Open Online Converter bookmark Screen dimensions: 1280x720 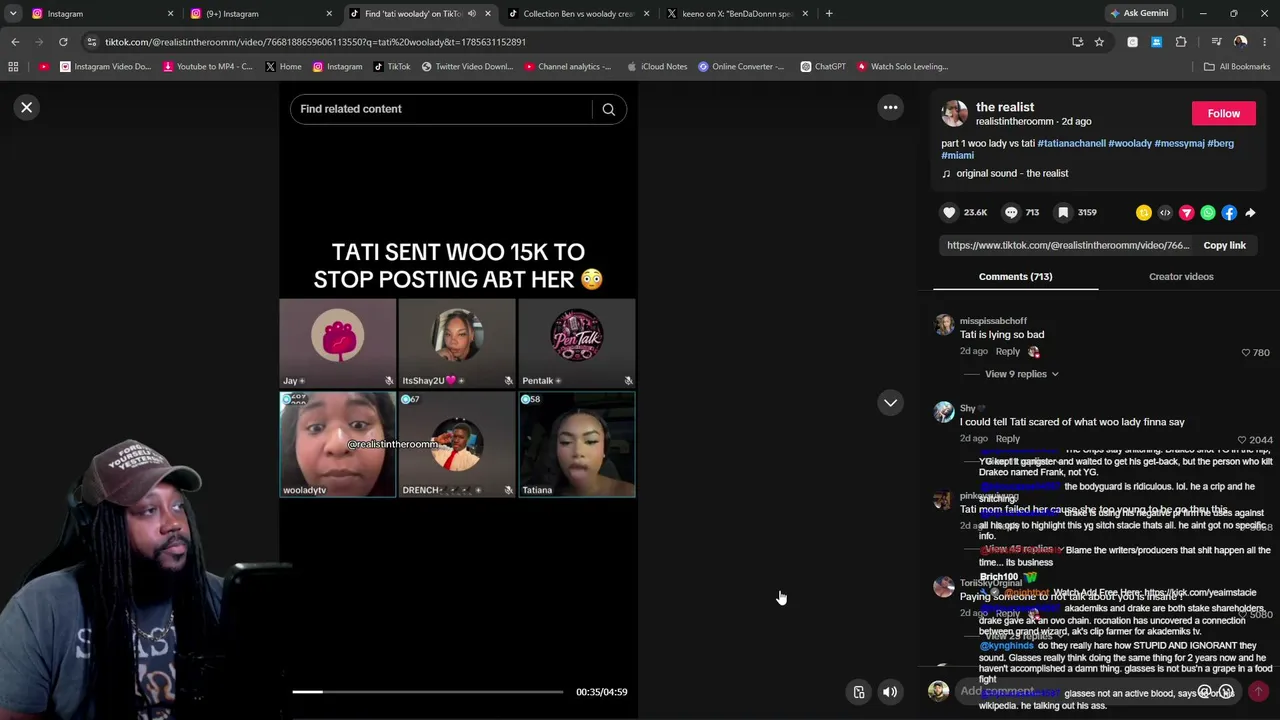[x=742, y=67]
